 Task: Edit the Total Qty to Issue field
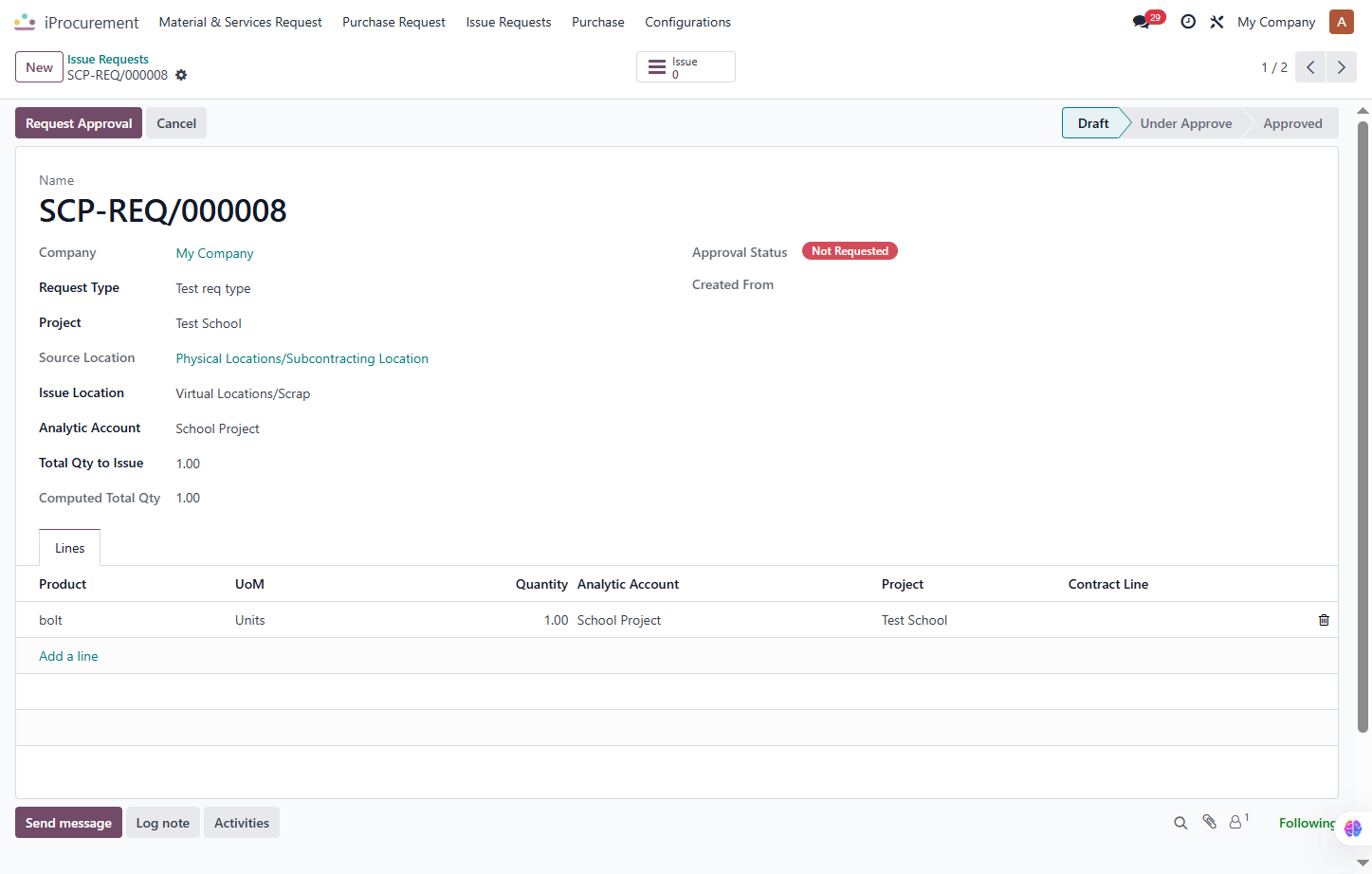click(189, 464)
